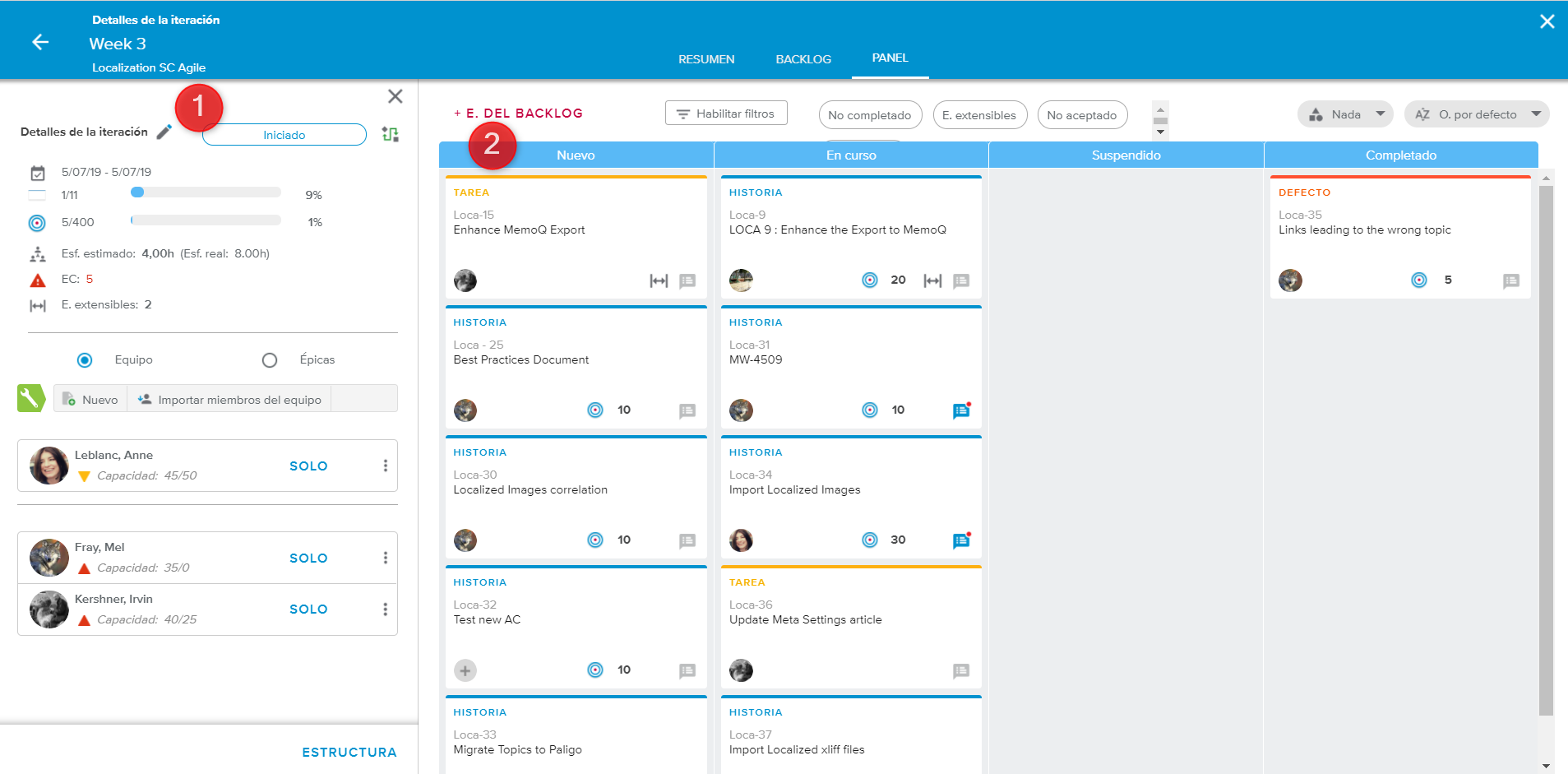
Task: Open the Iniciado status dropdown
Action: coord(284,135)
